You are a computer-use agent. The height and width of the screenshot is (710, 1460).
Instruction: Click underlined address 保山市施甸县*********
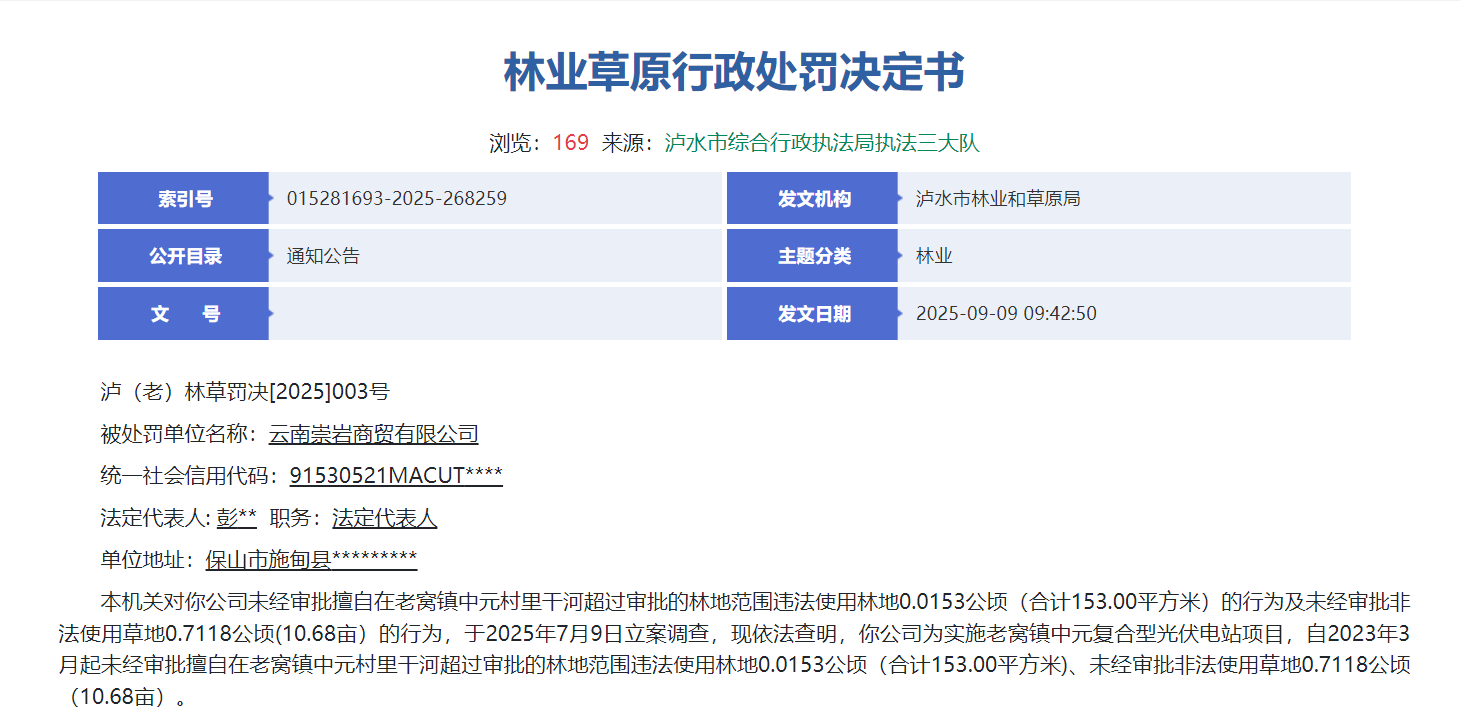(x=311, y=560)
